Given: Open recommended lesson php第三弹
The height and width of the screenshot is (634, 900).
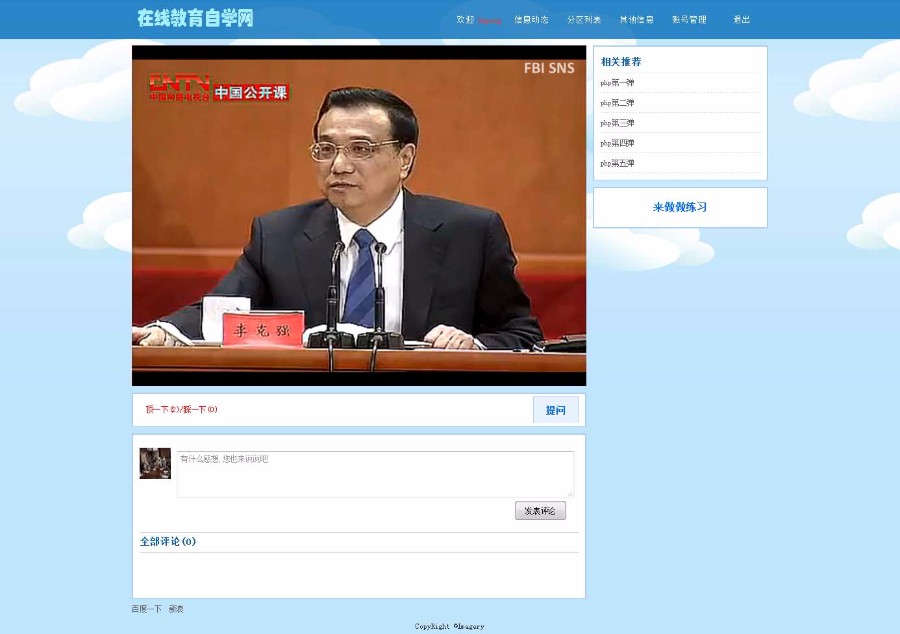Looking at the screenshot, I should 617,123.
